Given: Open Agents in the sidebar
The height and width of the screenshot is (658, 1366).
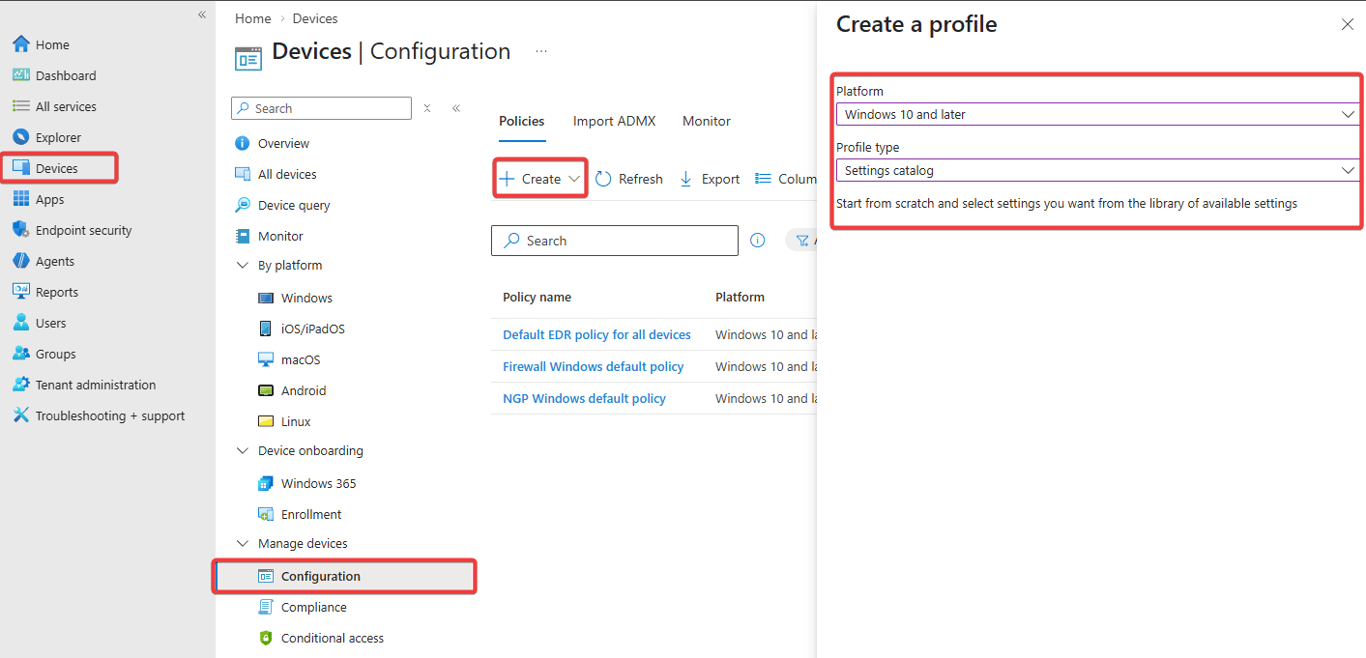Looking at the screenshot, I should [55, 261].
